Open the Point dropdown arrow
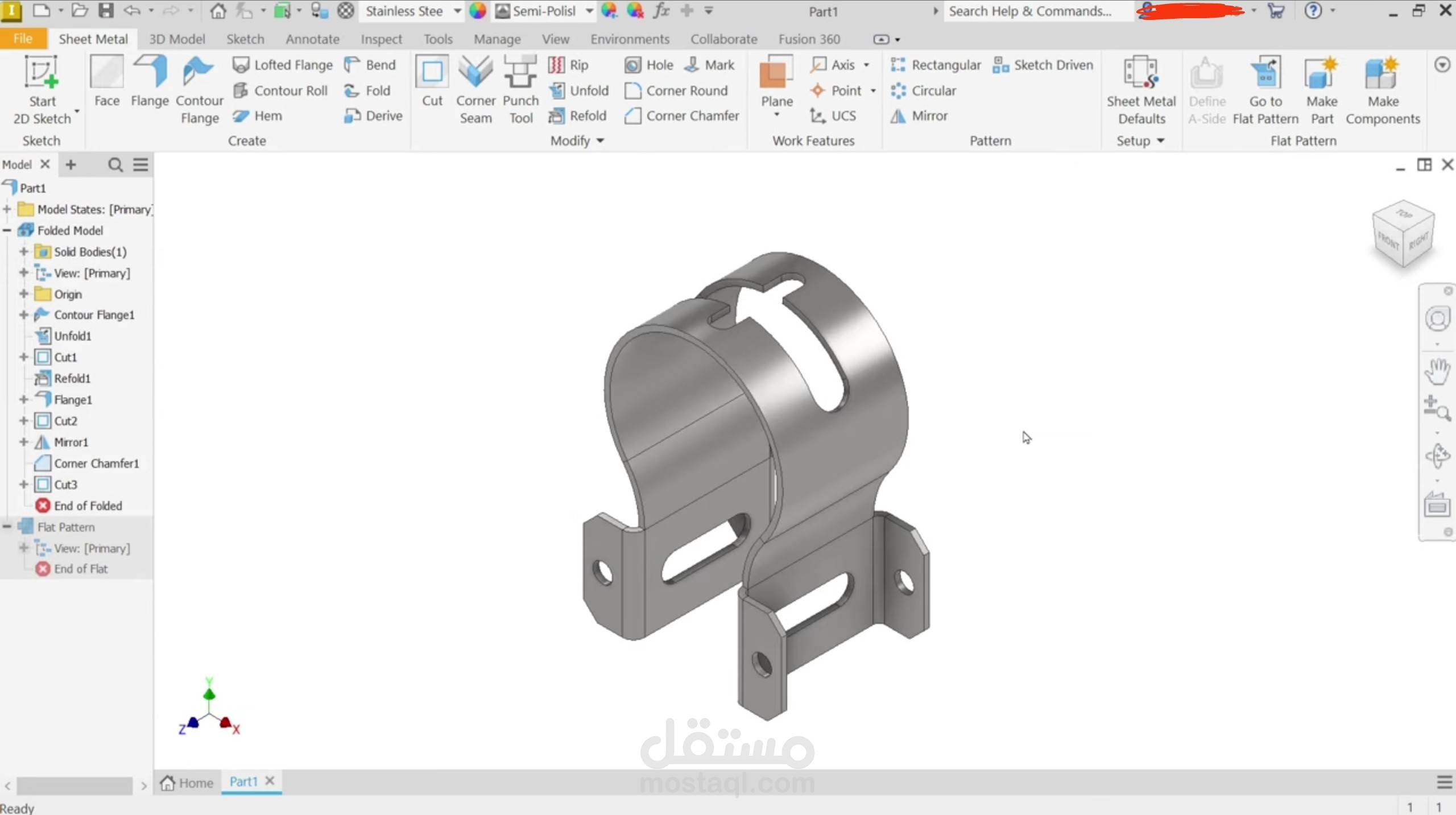The image size is (1456, 815). (873, 90)
